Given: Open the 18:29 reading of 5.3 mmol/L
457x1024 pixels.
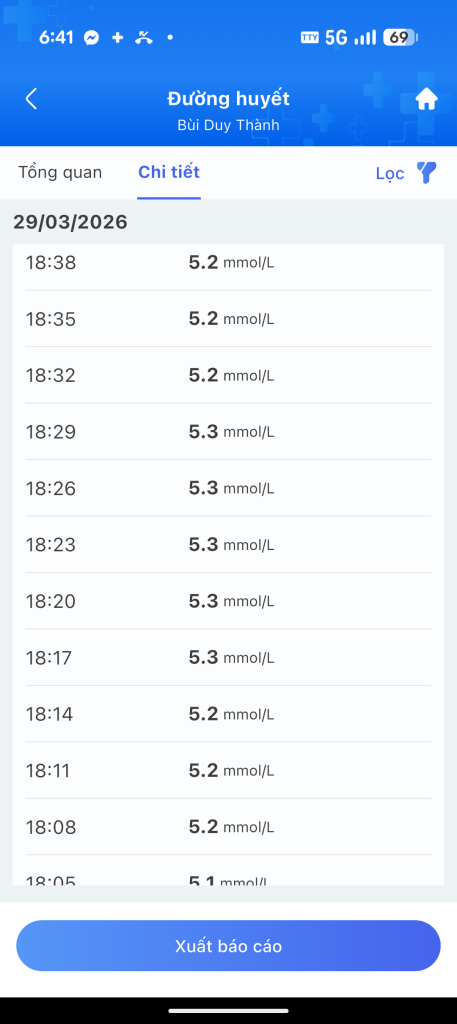Looking at the screenshot, I should point(228,432).
